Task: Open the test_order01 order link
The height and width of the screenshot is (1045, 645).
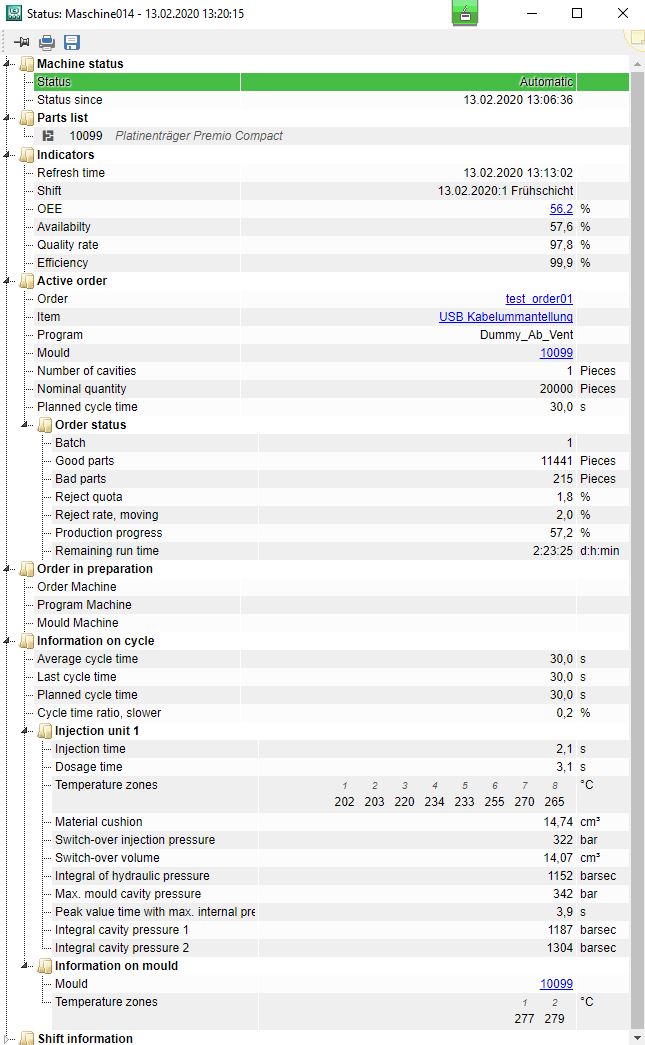Action: pyautogui.click(x=539, y=299)
